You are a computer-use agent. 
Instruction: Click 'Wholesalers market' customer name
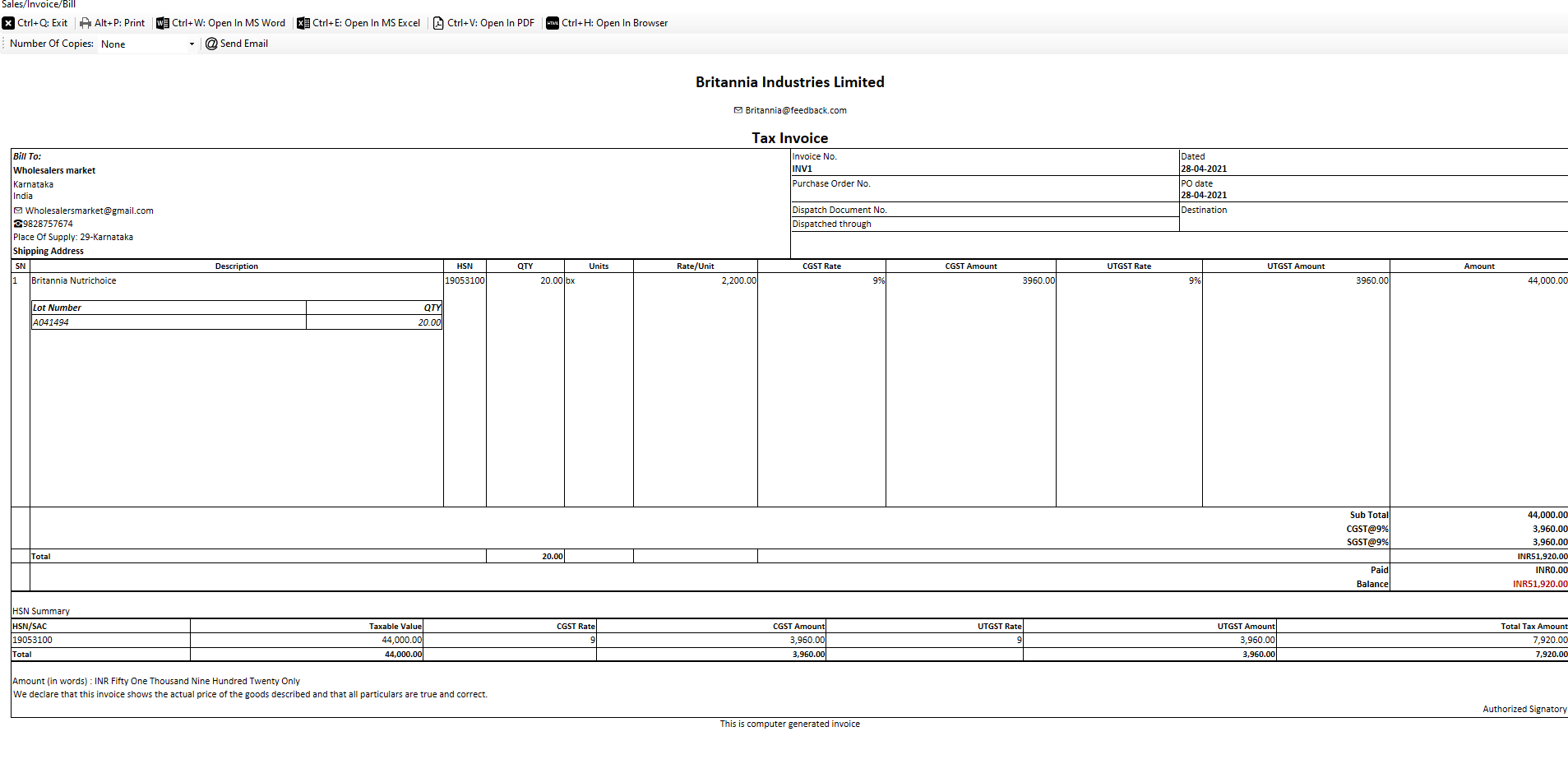tap(54, 170)
